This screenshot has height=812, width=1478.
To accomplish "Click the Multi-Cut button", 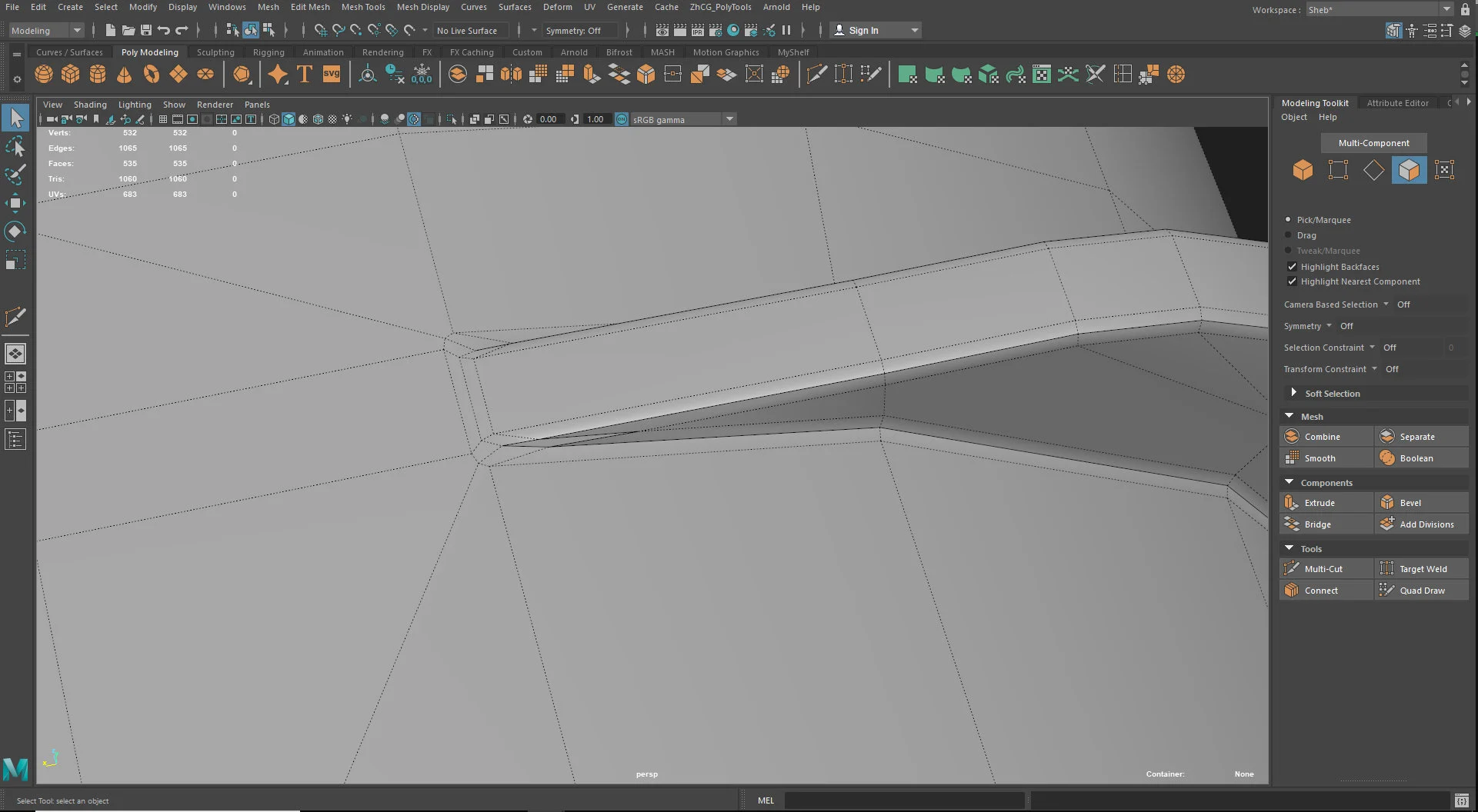I will point(1326,568).
